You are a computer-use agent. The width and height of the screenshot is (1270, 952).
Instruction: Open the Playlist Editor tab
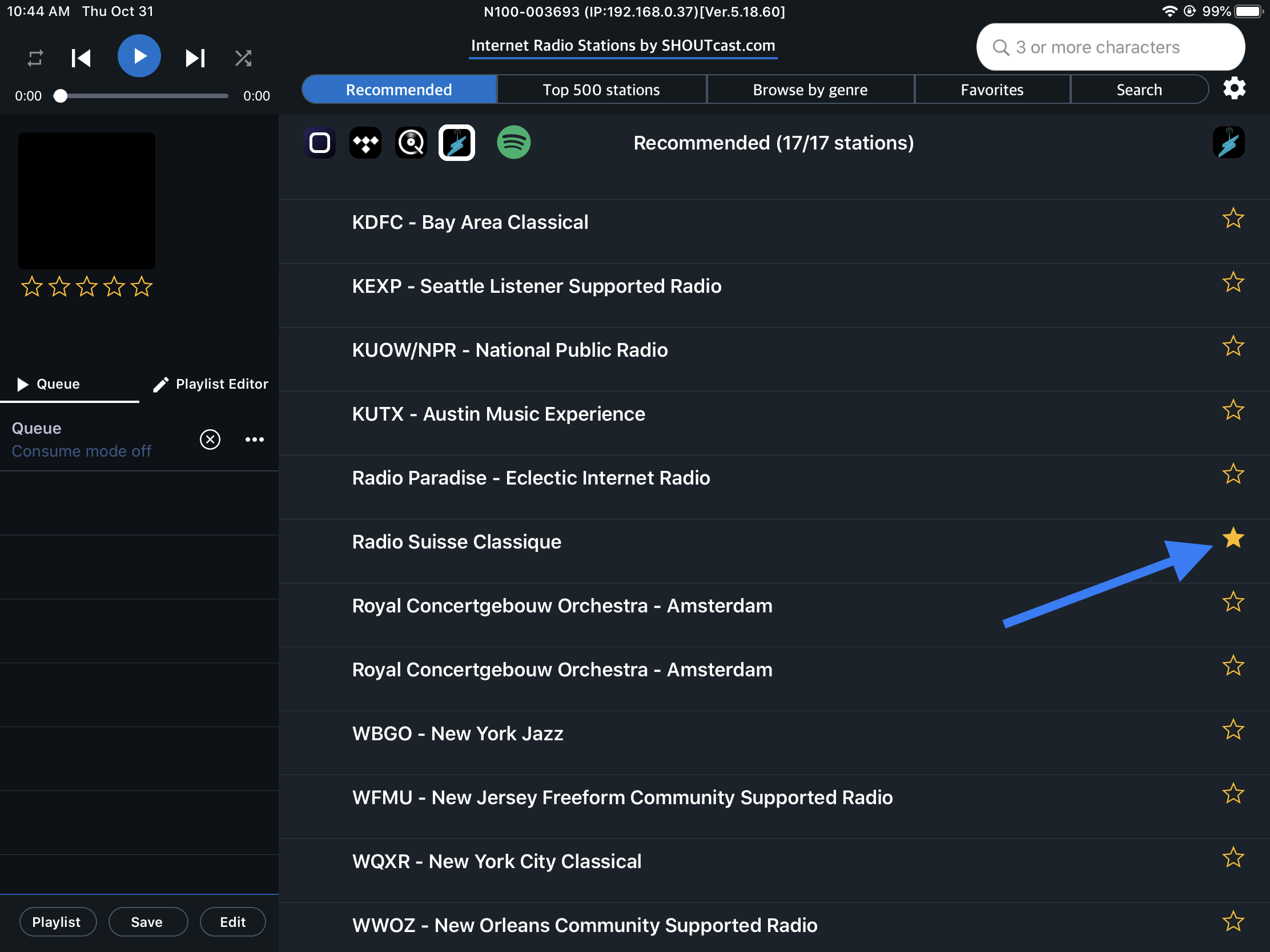pyautogui.click(x=210, y=384)
